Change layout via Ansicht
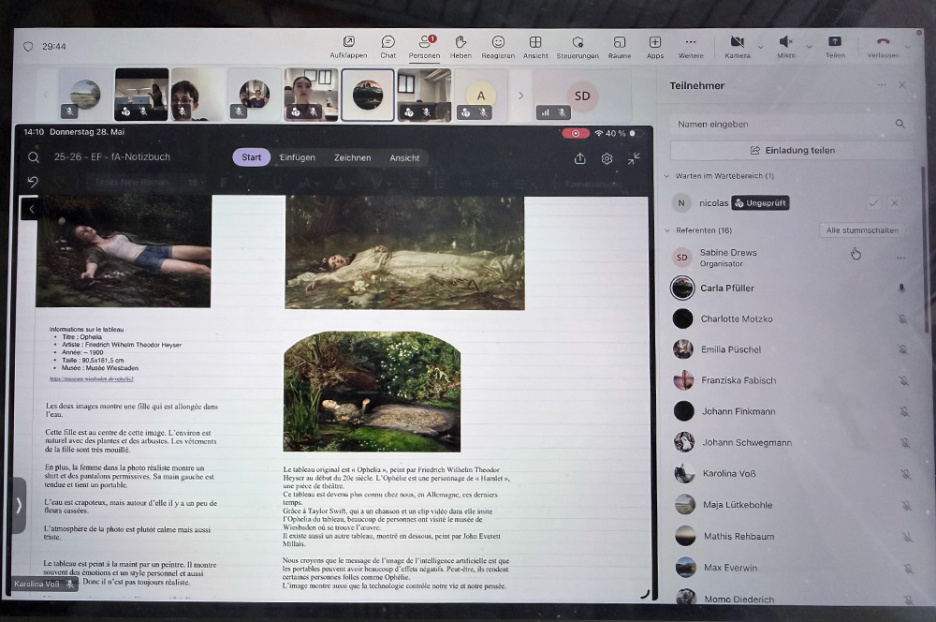The height and width of the screenshot is (622, 936). 535,47
